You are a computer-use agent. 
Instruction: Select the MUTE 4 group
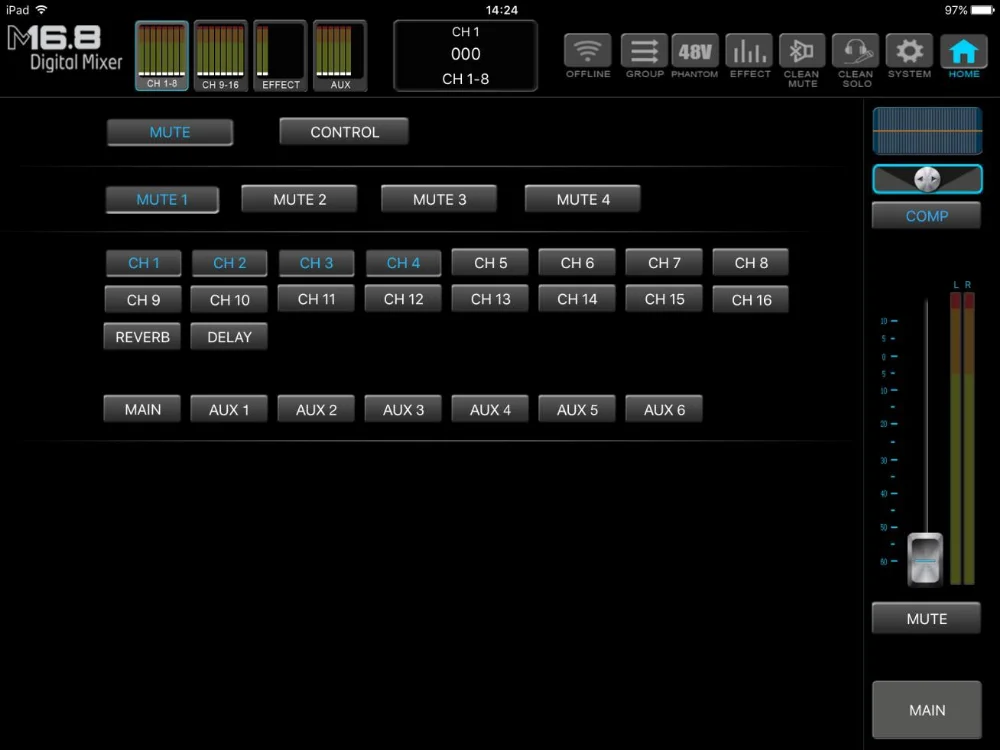tap(582, 199)
